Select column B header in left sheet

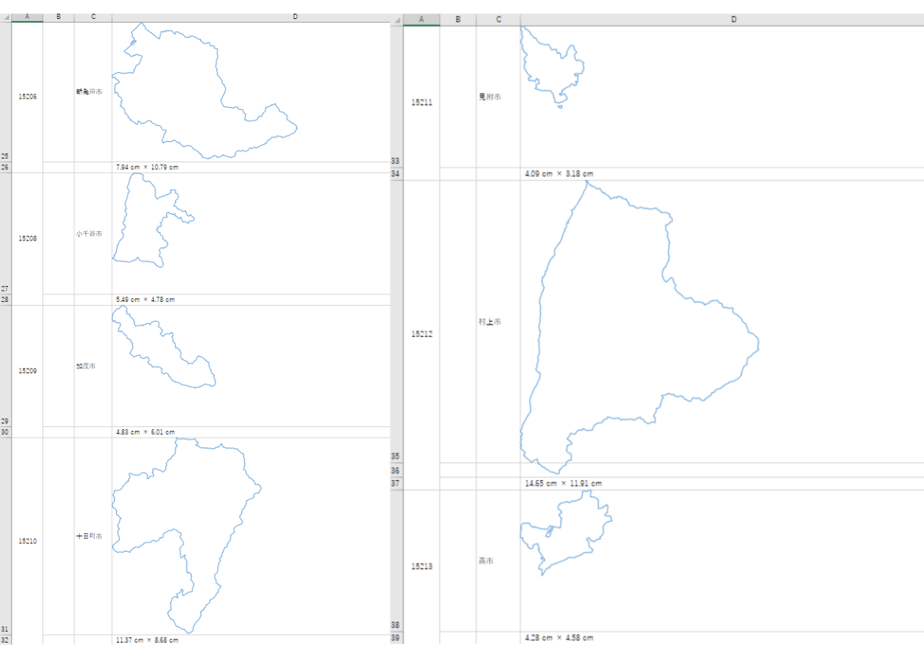58,17
